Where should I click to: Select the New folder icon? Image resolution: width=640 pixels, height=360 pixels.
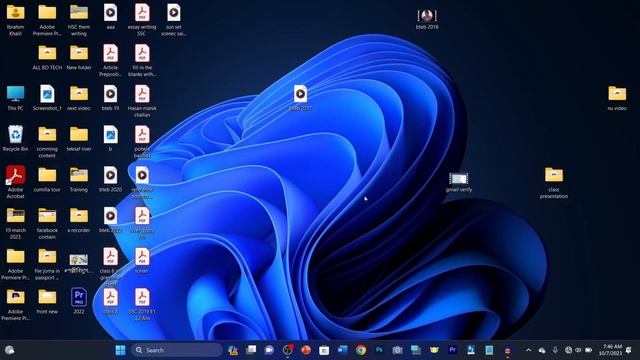pos(79,58)
